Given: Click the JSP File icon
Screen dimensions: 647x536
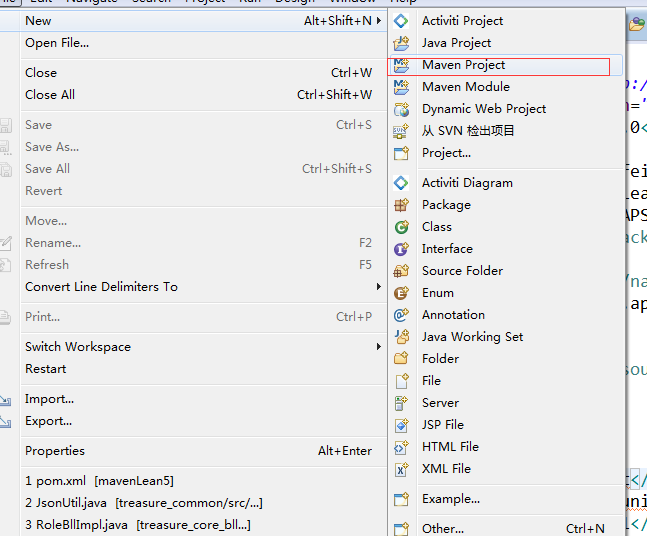Looking at the screenshot, I should tap(401, 425).
